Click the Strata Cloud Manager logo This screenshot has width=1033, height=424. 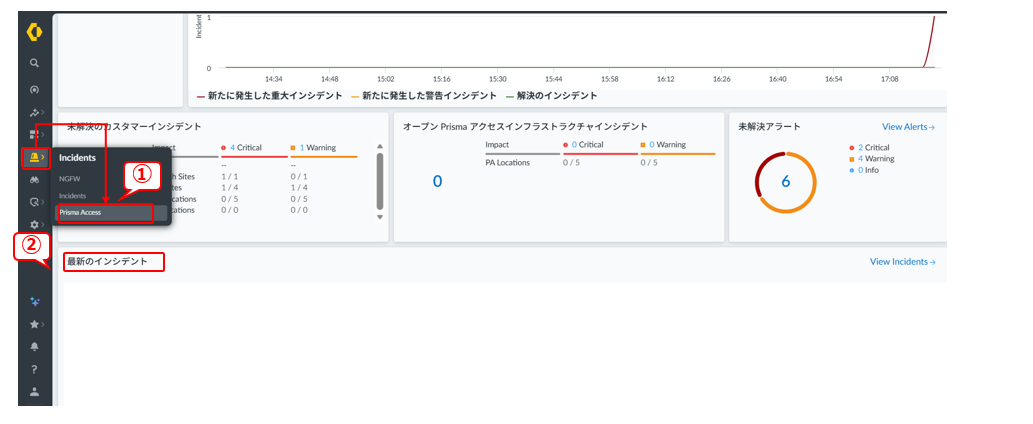click(x=34, y=31)
